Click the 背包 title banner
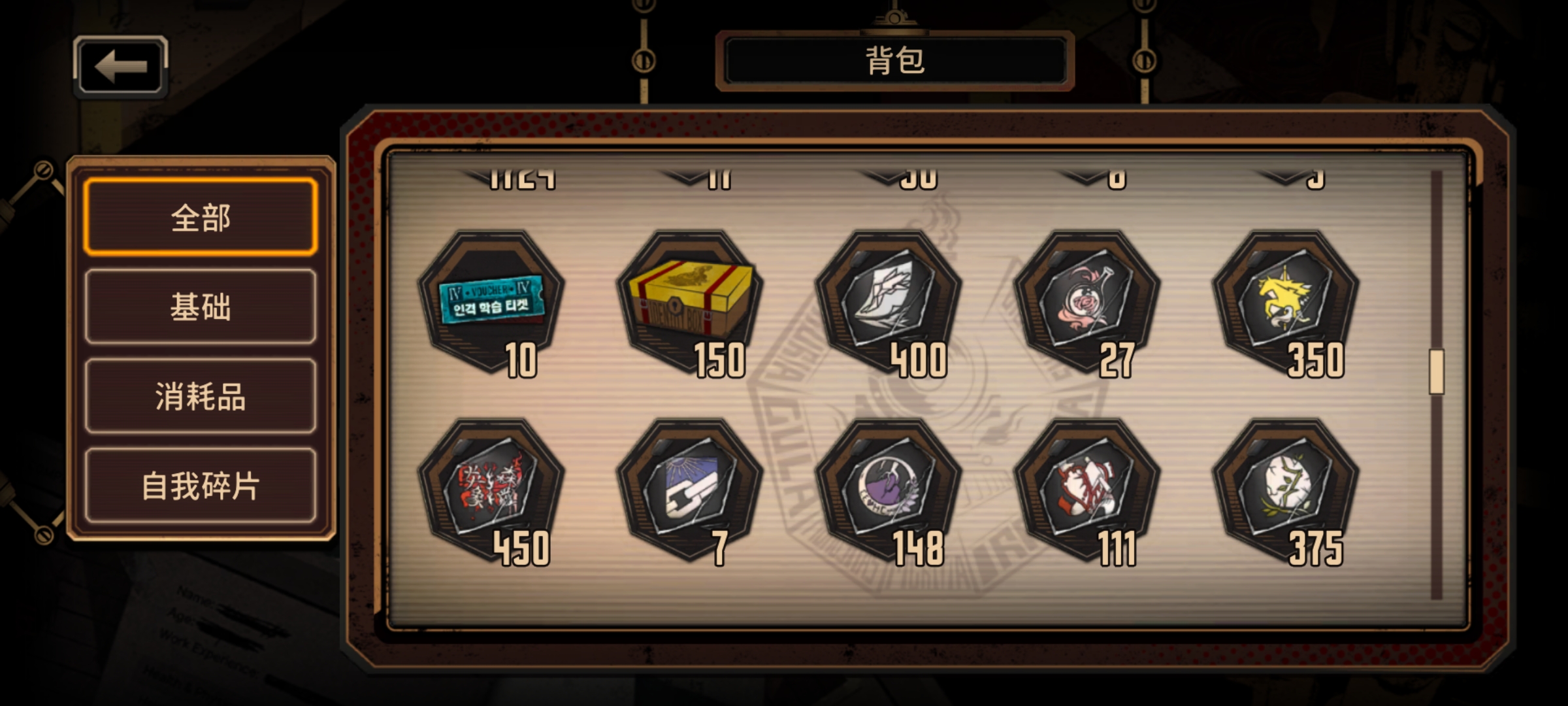Screen dimensions: 1568x706 click(x=895, y=61)
